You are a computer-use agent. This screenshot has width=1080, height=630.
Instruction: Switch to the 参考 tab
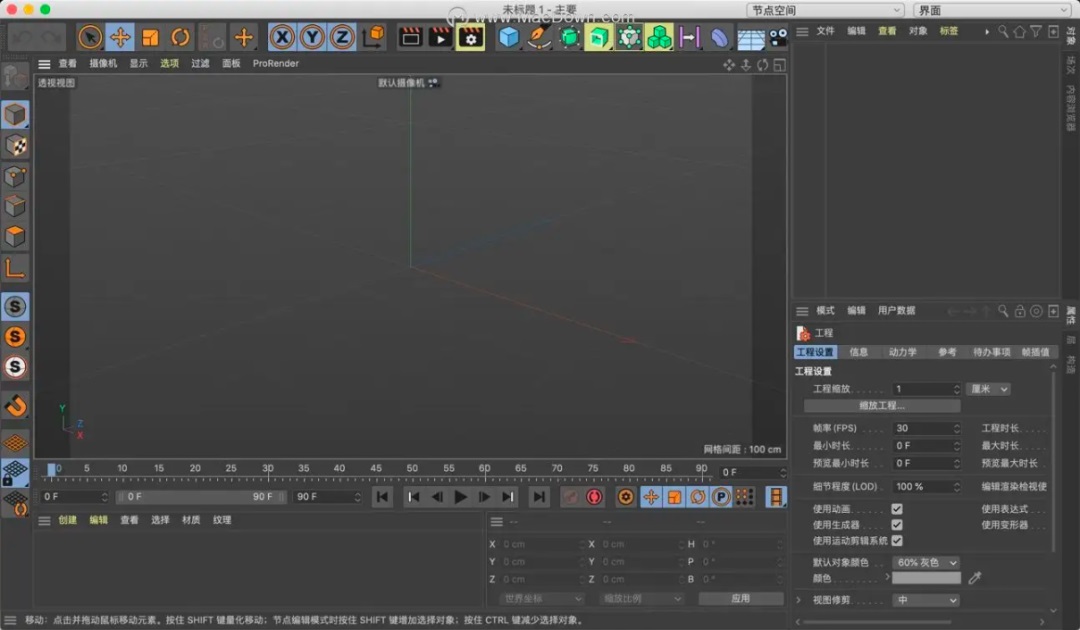(x=947, y=352)
